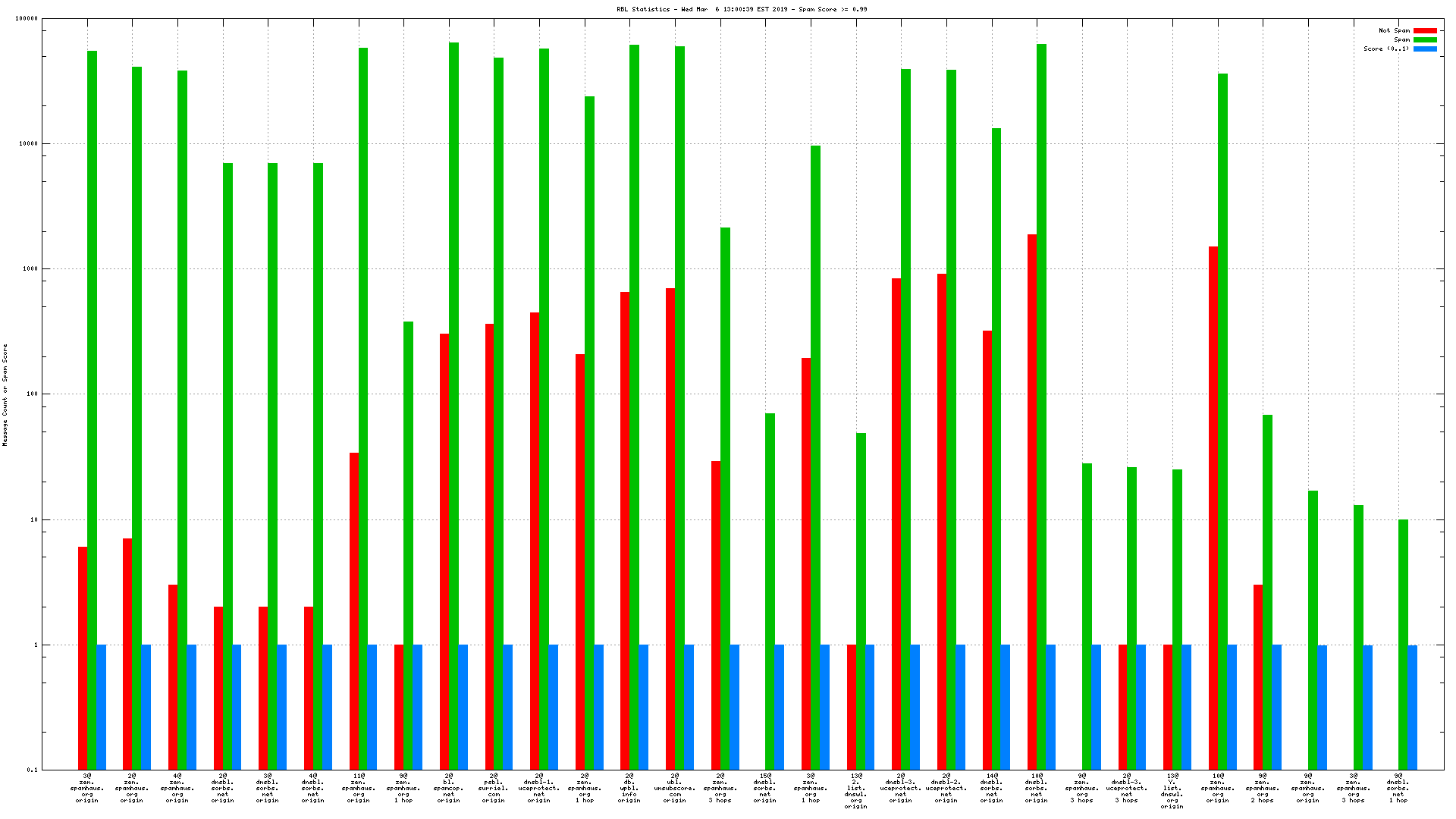This screenshot has width=1456, height=819.
Task: Click the blue Score (0..1) legend swatch
Action: pyautogui.click(x=1425, y=49)
